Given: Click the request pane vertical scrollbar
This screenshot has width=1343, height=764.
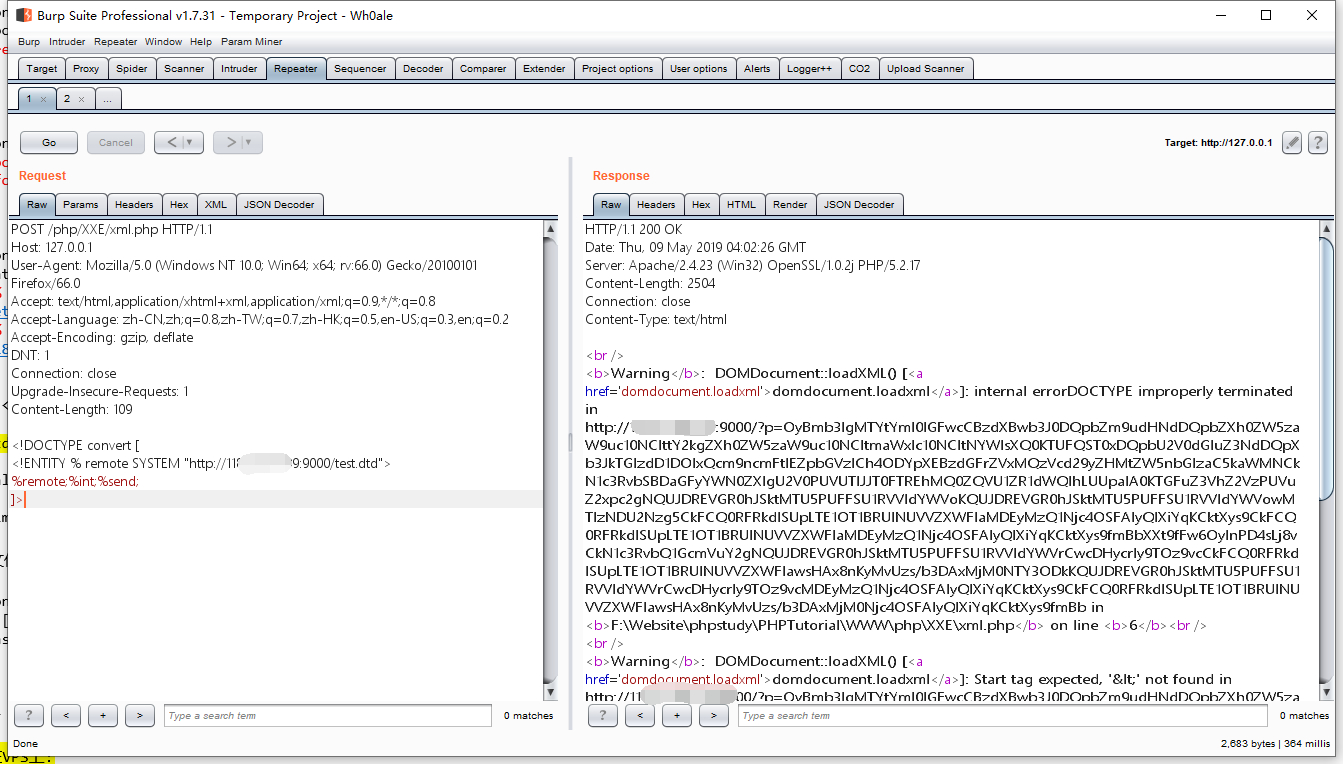Looking at the screenshot, I should 551,460.
